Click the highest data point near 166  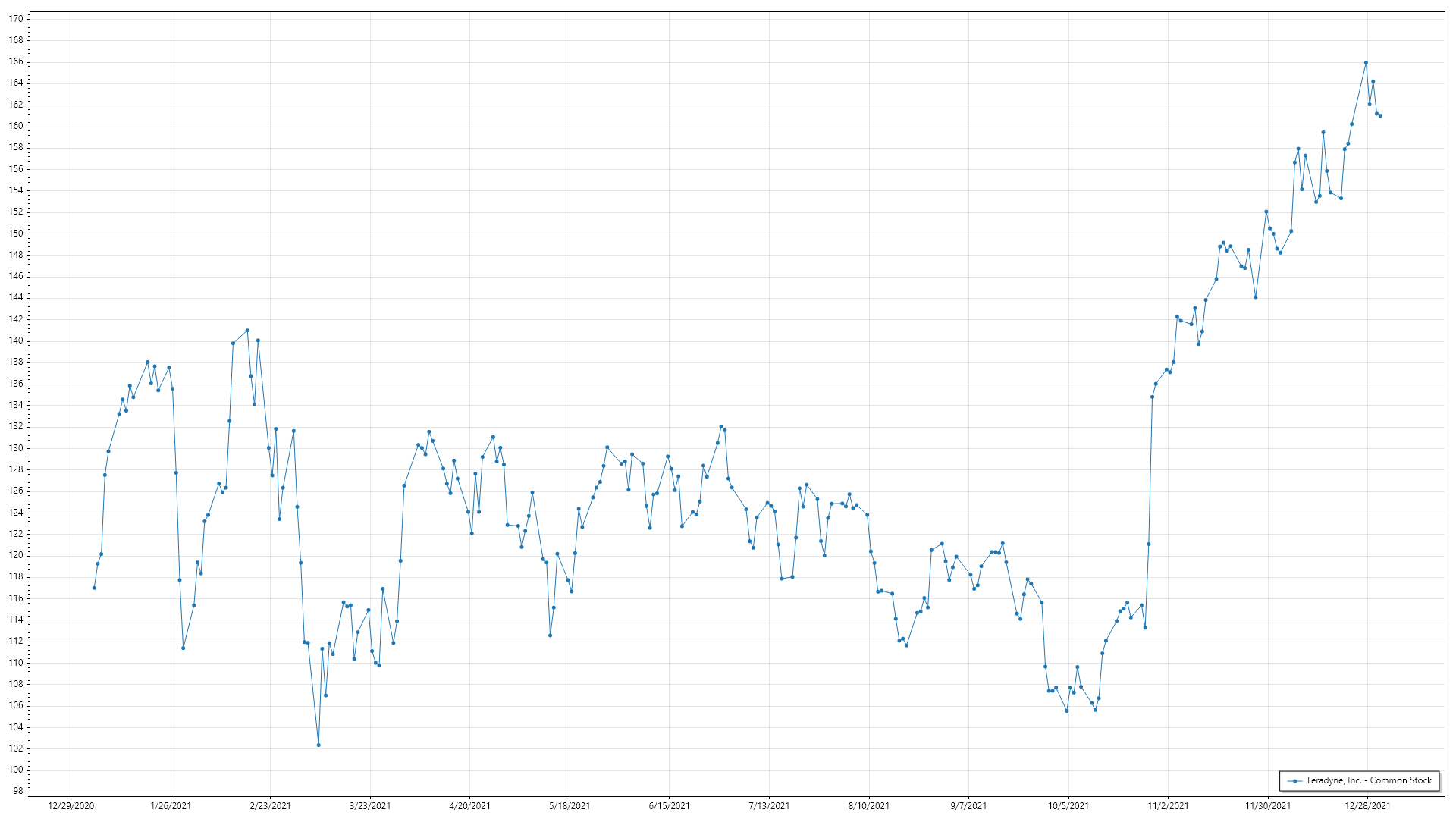coord(1366,63)
